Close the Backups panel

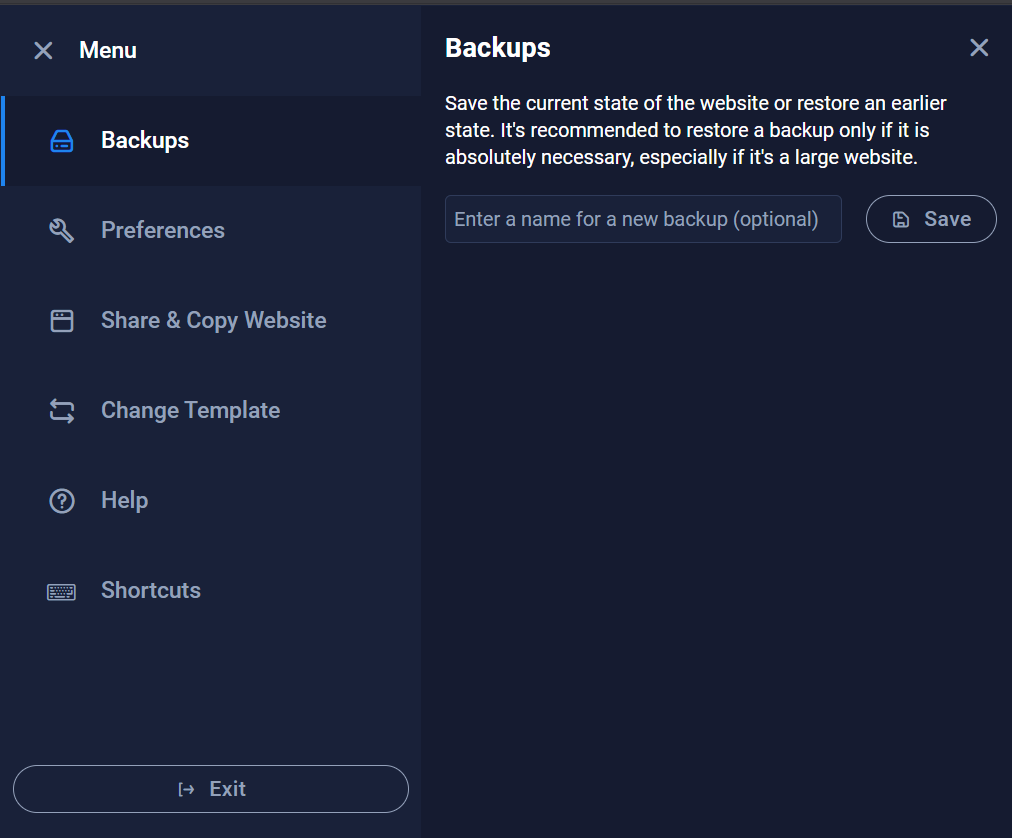coord(979,48)
